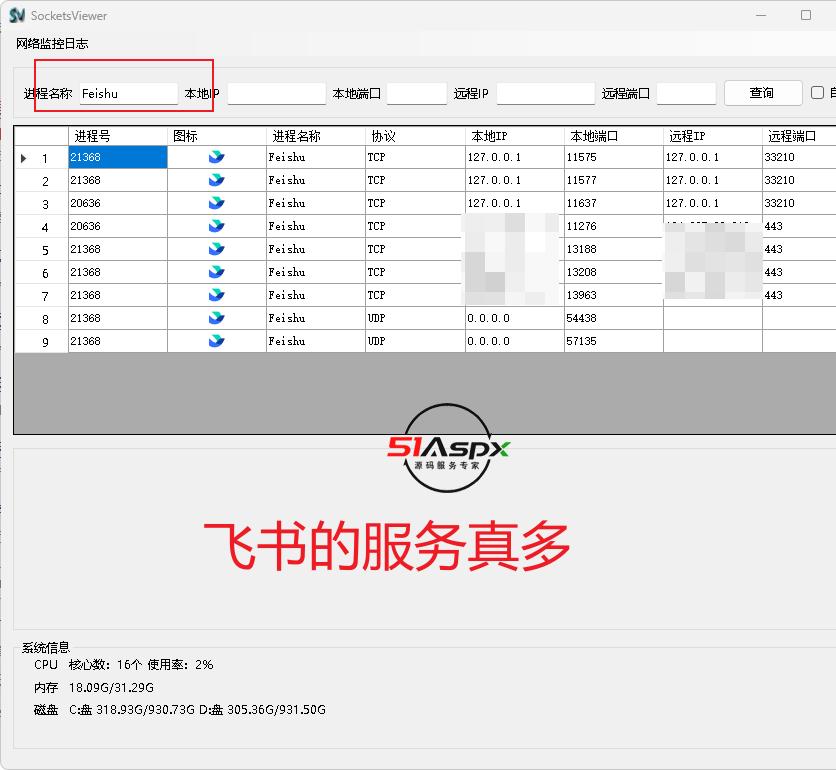Click the Feishu icon in row 7
836x770 pixels.
(216, 294)
